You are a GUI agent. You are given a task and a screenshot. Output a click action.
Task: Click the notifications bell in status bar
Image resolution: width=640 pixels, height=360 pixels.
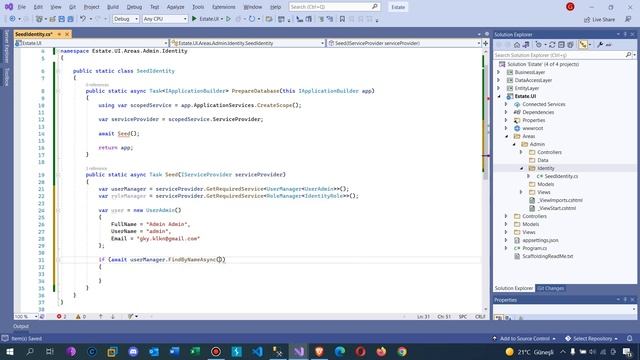(x=629, y=338)
